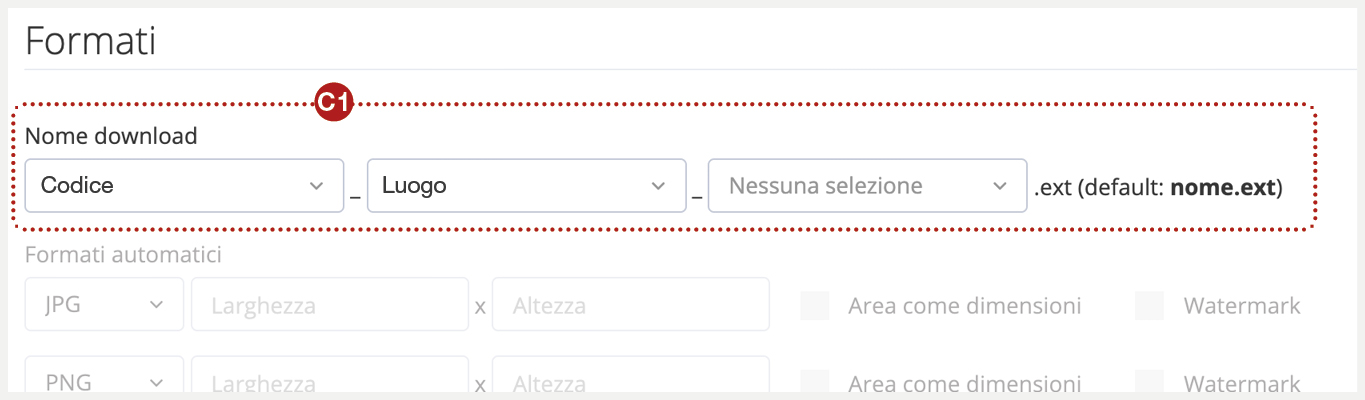Open the Codice download name dropdown
Viewport: 1365px width, 400px height.
click(170, 186)
